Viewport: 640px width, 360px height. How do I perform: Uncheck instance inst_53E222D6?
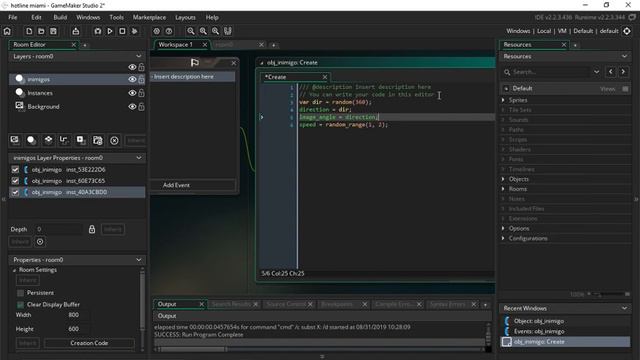(15, 169)
